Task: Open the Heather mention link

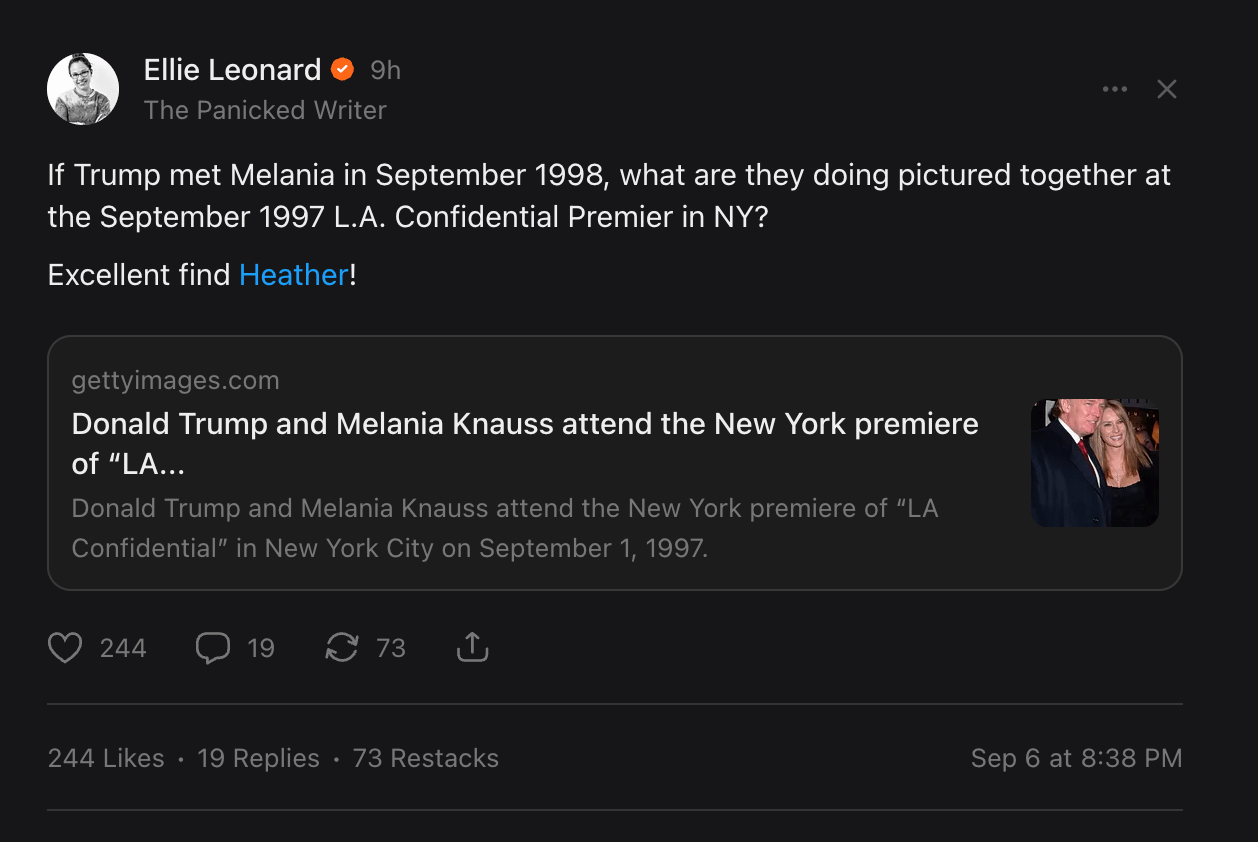Action: click(294, 274)
